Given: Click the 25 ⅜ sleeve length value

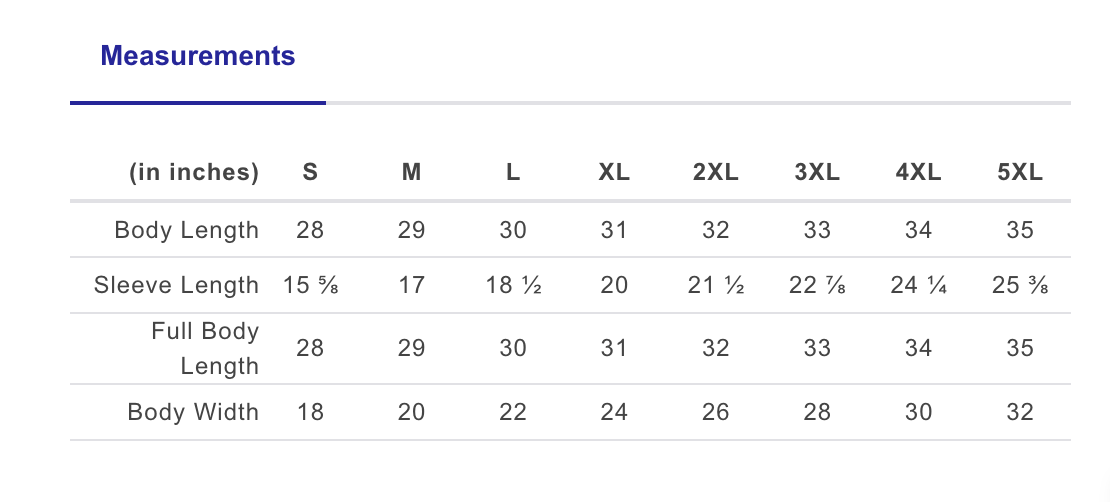Looking at the screenshot, I should coord(1020,285).
